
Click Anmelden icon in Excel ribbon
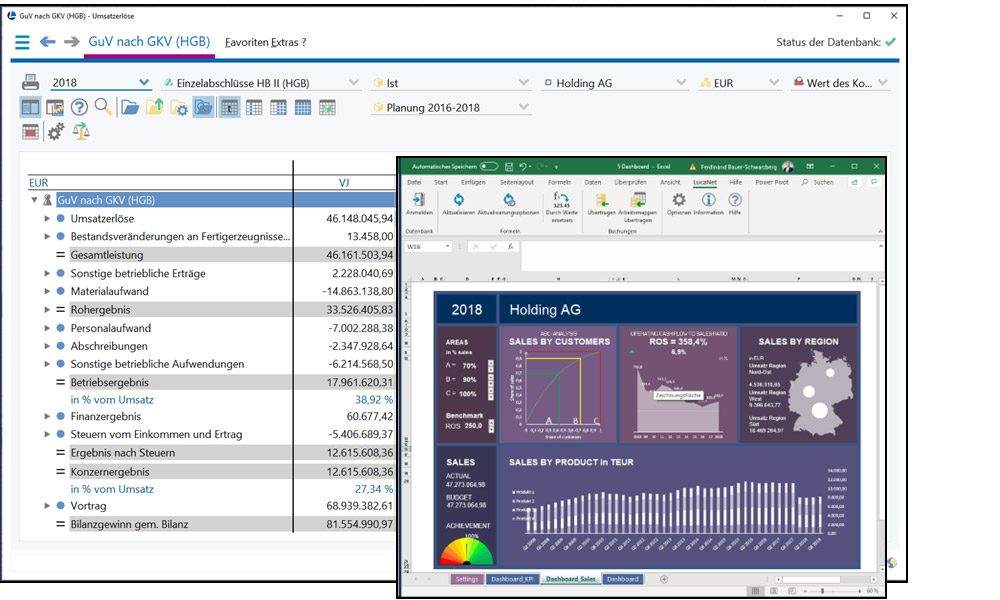(x=419, y=204)
